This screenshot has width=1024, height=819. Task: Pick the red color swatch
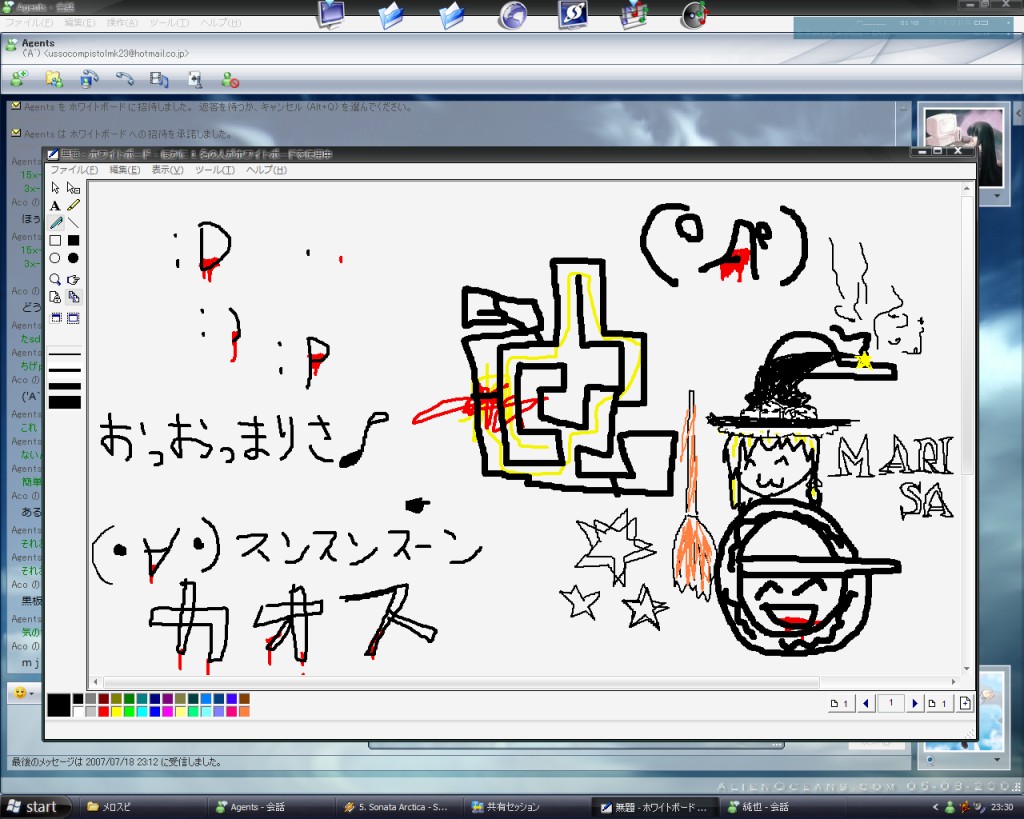pyautogui.click(x=103, y=711)
